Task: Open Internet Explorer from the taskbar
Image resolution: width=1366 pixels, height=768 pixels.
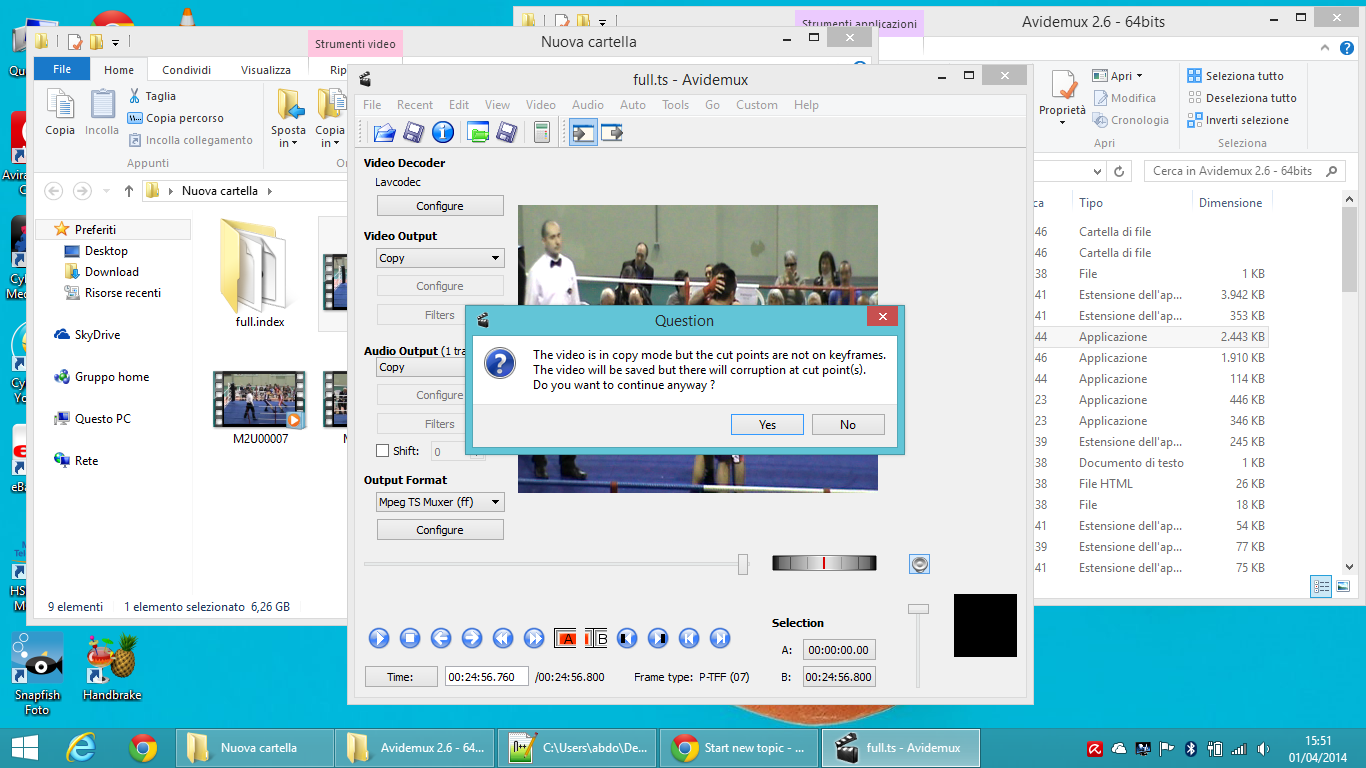Action: pos(81,748)
